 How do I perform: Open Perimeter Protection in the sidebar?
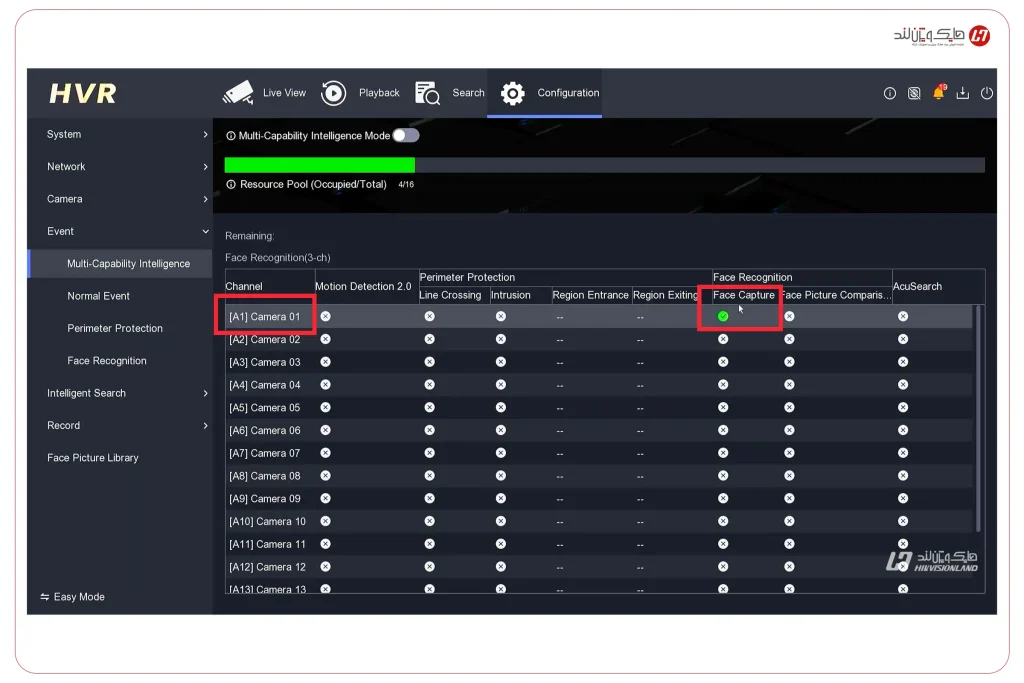tap(115, 328)
